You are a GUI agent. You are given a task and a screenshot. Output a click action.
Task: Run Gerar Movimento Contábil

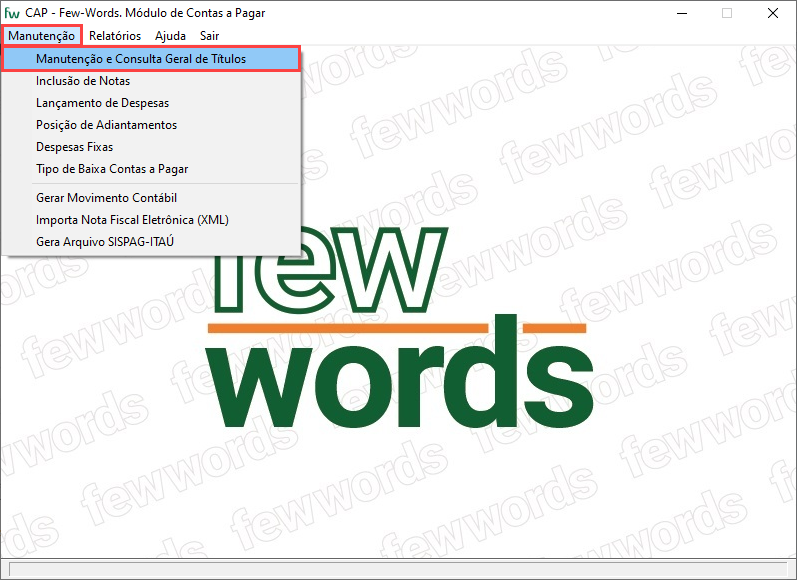[151, 198]
